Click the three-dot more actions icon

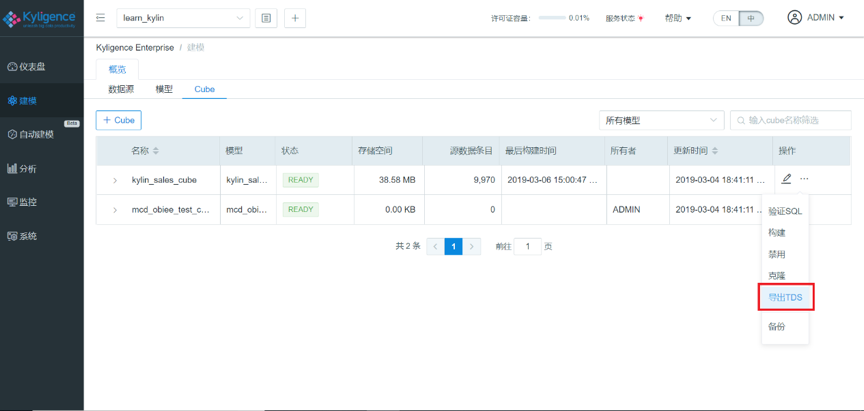point(804,179)
